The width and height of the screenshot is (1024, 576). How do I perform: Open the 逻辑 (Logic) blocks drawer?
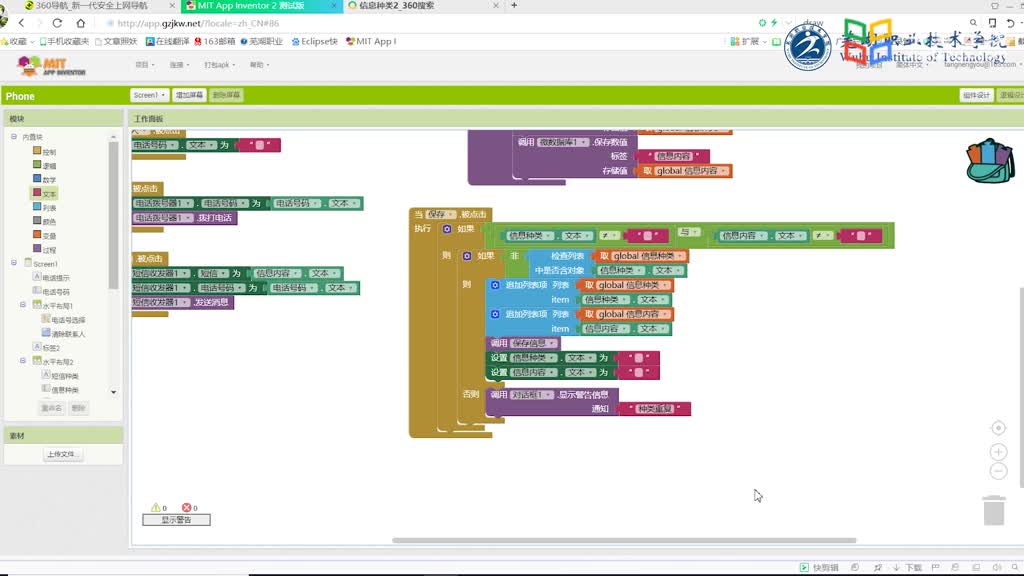point(44,165)
